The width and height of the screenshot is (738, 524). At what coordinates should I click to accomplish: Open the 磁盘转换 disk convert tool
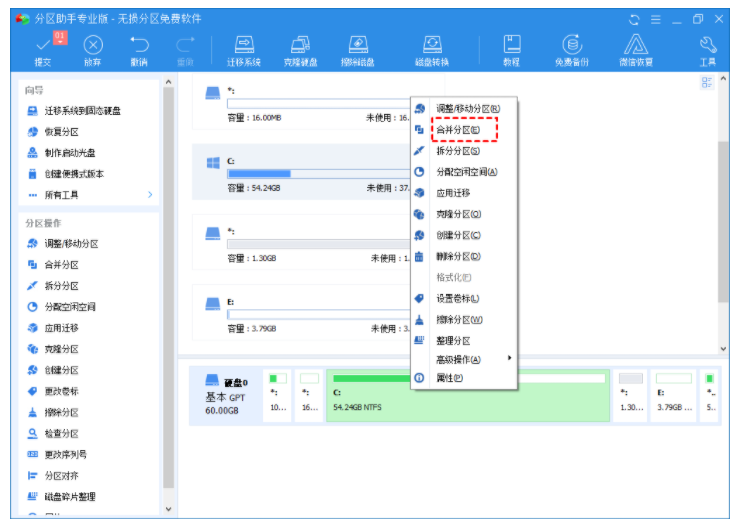432,48
